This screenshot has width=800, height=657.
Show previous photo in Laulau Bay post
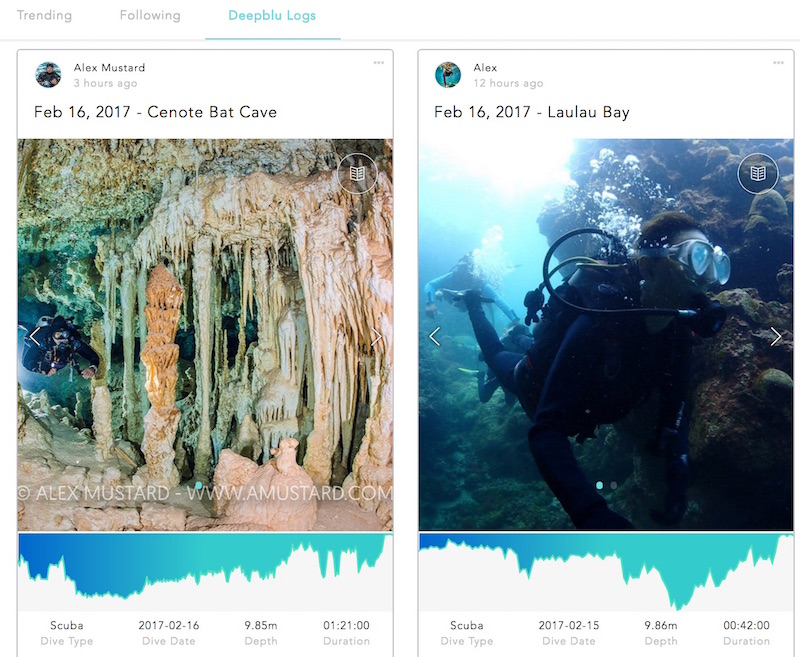tap(435, 336)
